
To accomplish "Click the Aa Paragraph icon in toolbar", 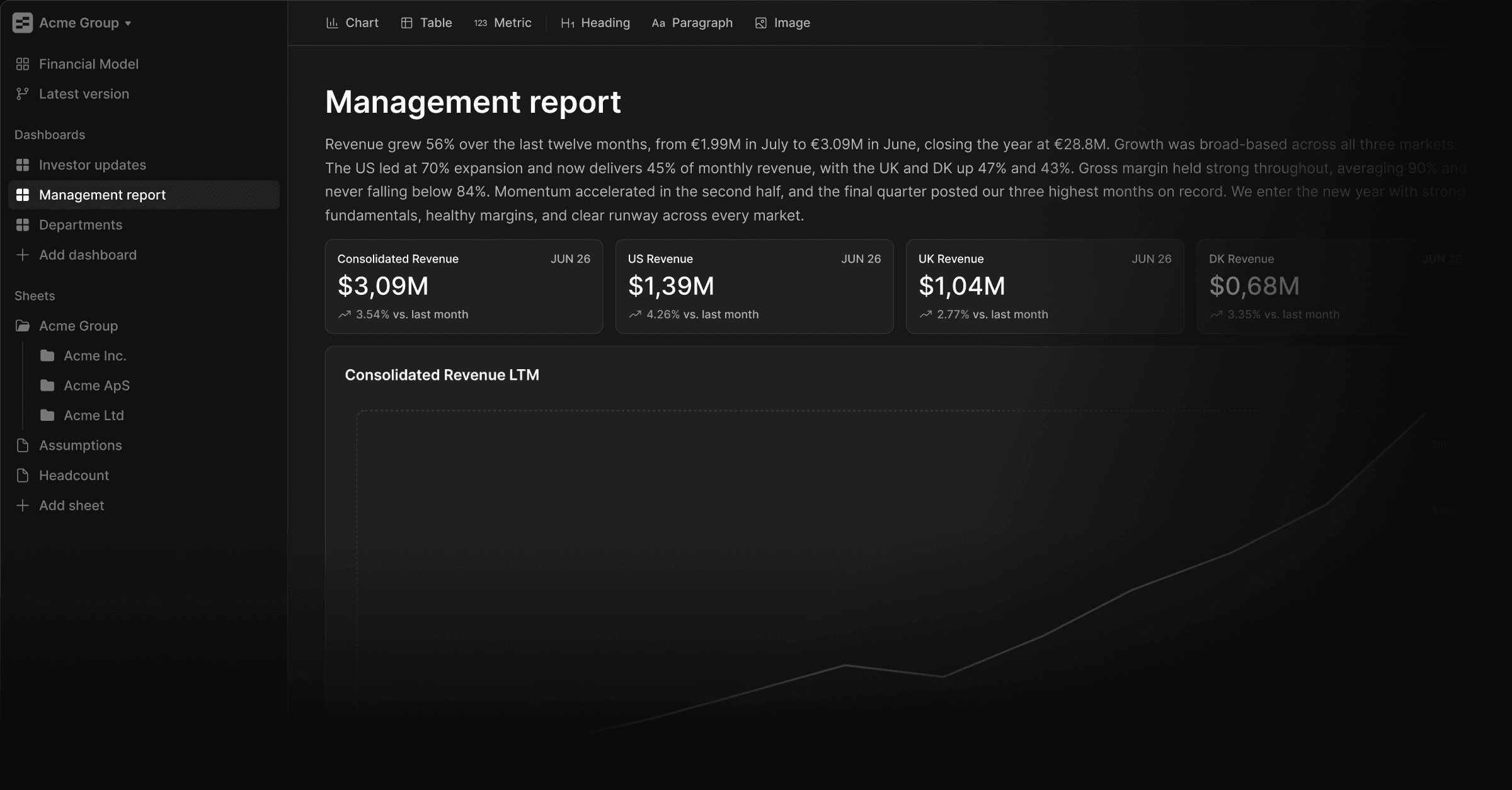I will click(658, 23).
